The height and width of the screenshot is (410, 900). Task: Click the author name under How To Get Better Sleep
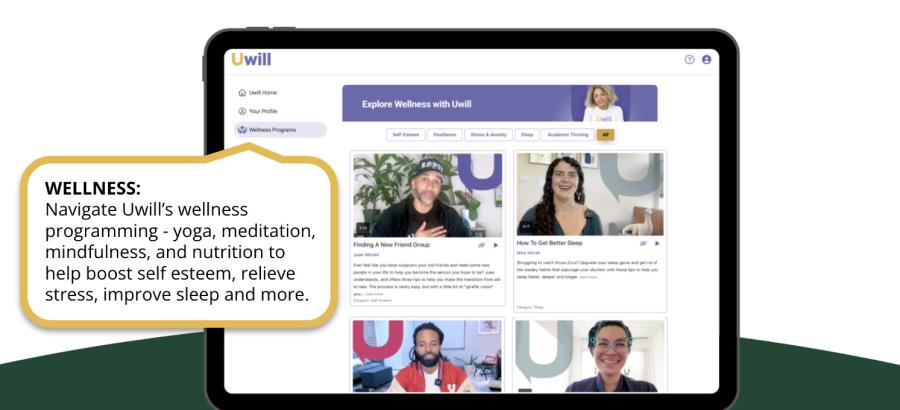point(529,253)
